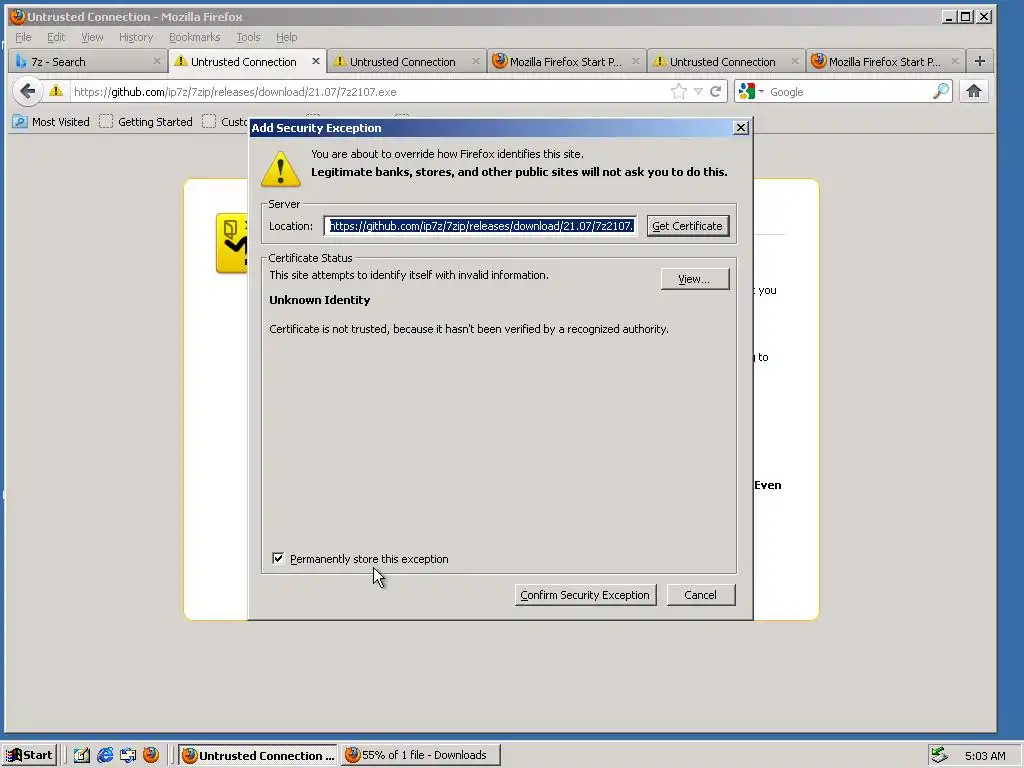The image size is (1024, 768).
Task: Click the Google search box
Action: click(x=849, y=92)
